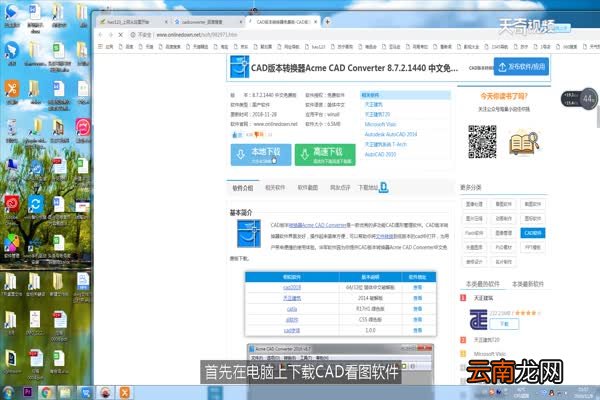The image size is (600, 400).
Task: Click the Windows Start button
Action: point(8,392)
